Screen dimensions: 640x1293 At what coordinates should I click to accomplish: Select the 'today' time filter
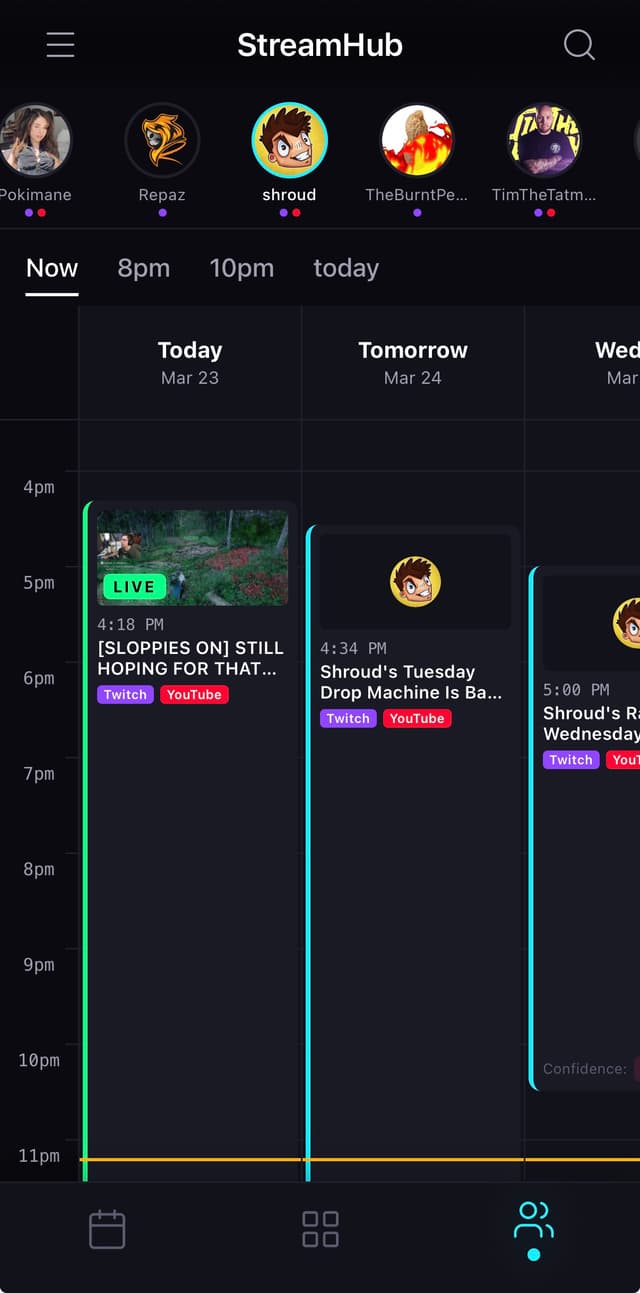pos(346,267)
